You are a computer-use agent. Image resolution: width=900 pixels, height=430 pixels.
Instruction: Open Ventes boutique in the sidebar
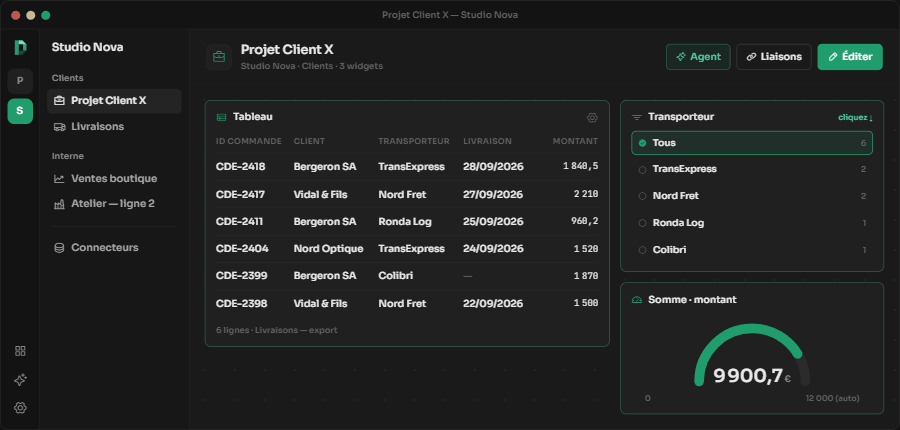114,179
